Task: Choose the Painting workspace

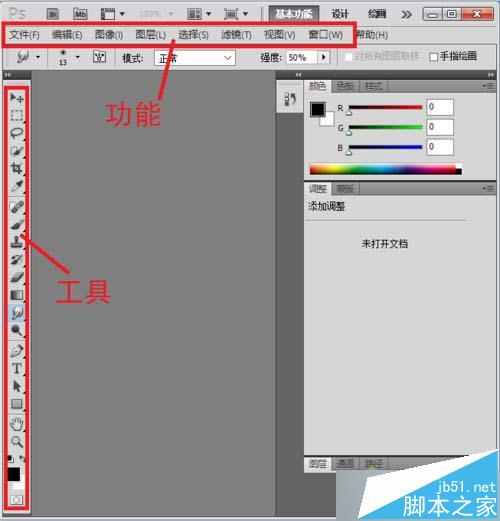Action: 377,14
